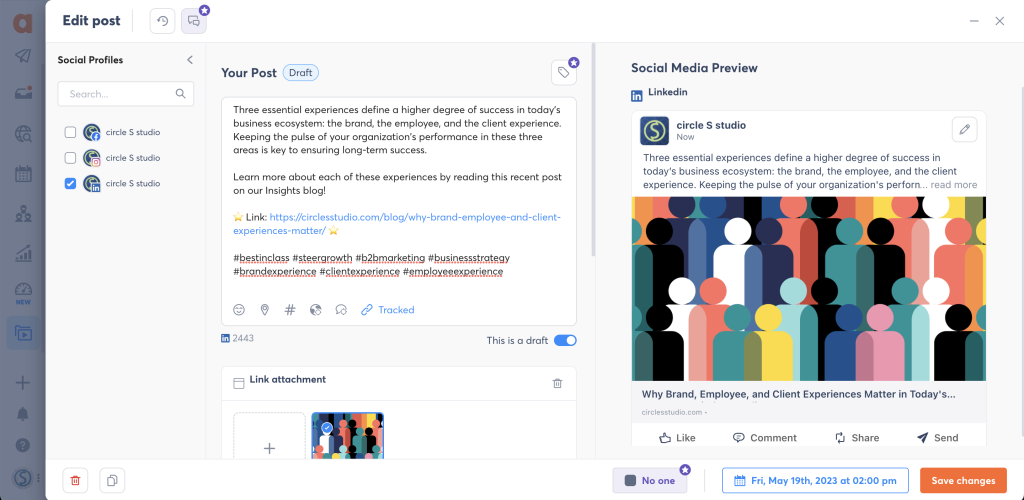Open post history clock icon

163,21
